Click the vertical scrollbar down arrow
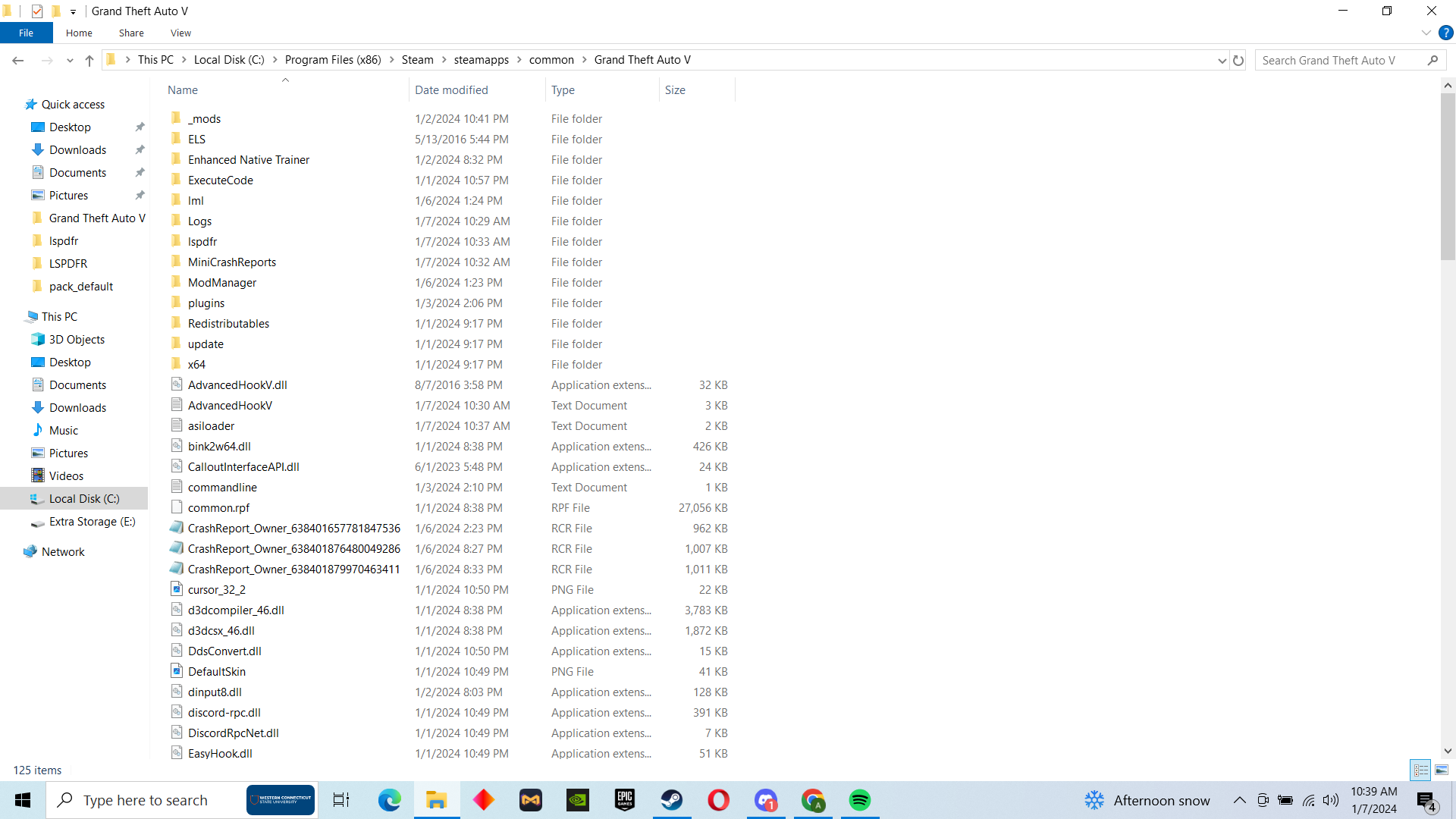1456x819 pixels. [1448, 751]
